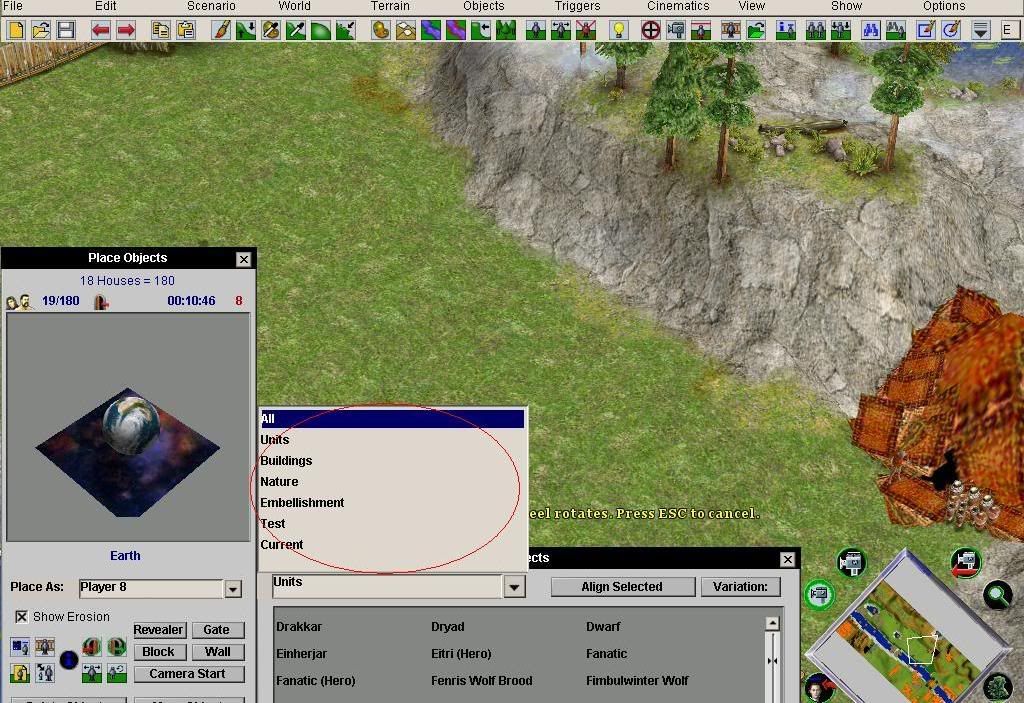Click the Align Selected button

(622, 587)
